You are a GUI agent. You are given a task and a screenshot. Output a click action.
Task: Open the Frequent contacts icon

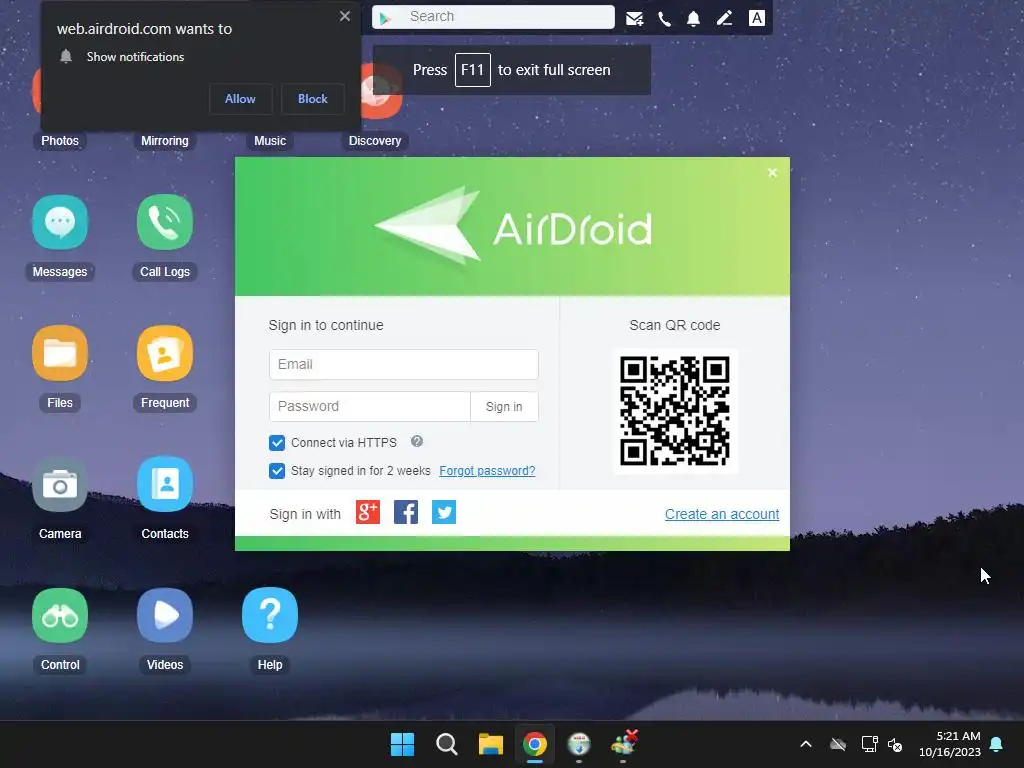coord(165,353)
